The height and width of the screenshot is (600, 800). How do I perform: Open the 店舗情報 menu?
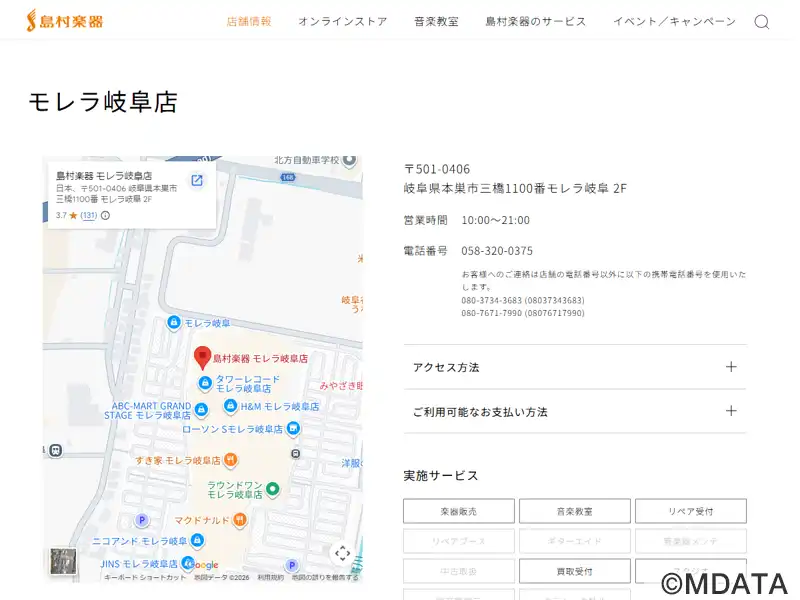[249, 21]
